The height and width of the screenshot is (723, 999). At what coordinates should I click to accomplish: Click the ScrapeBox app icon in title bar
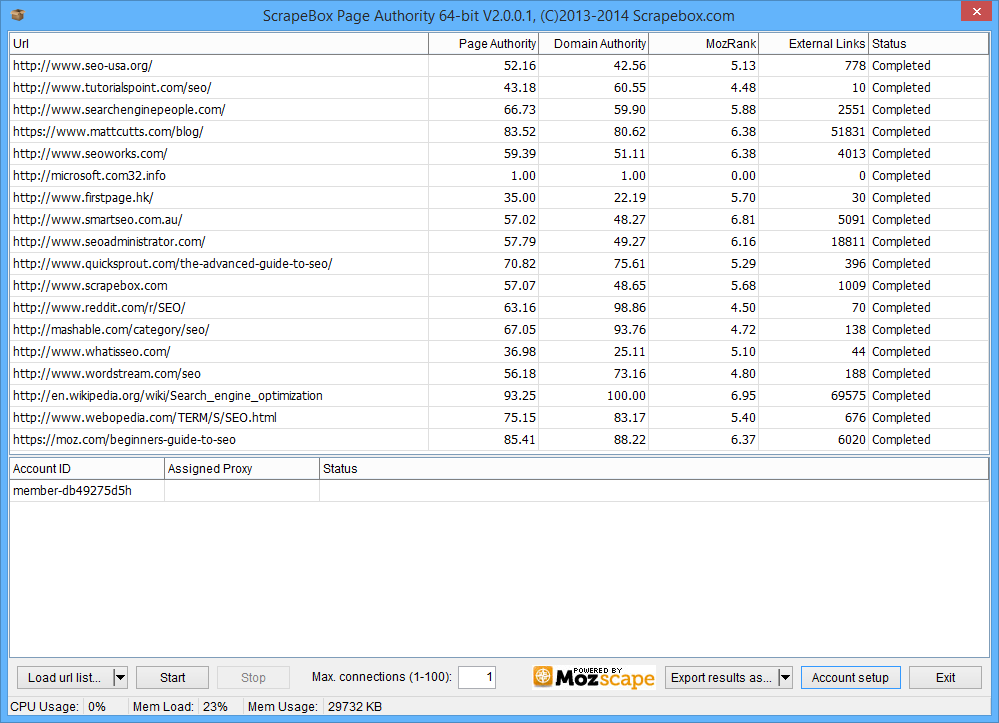pyautogui.click(x=17, y=15)
